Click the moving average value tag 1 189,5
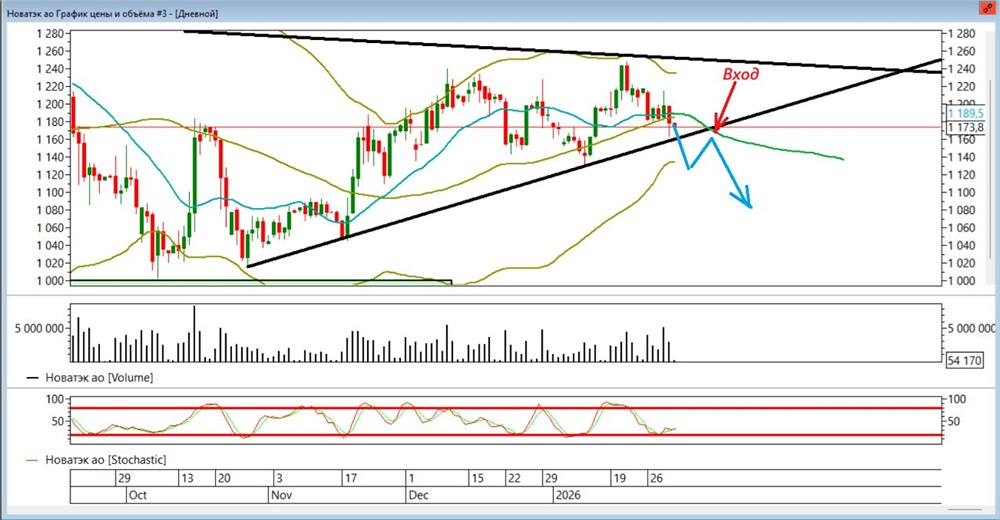Screen dimensions: 1000x520 [x=965, y=113]
